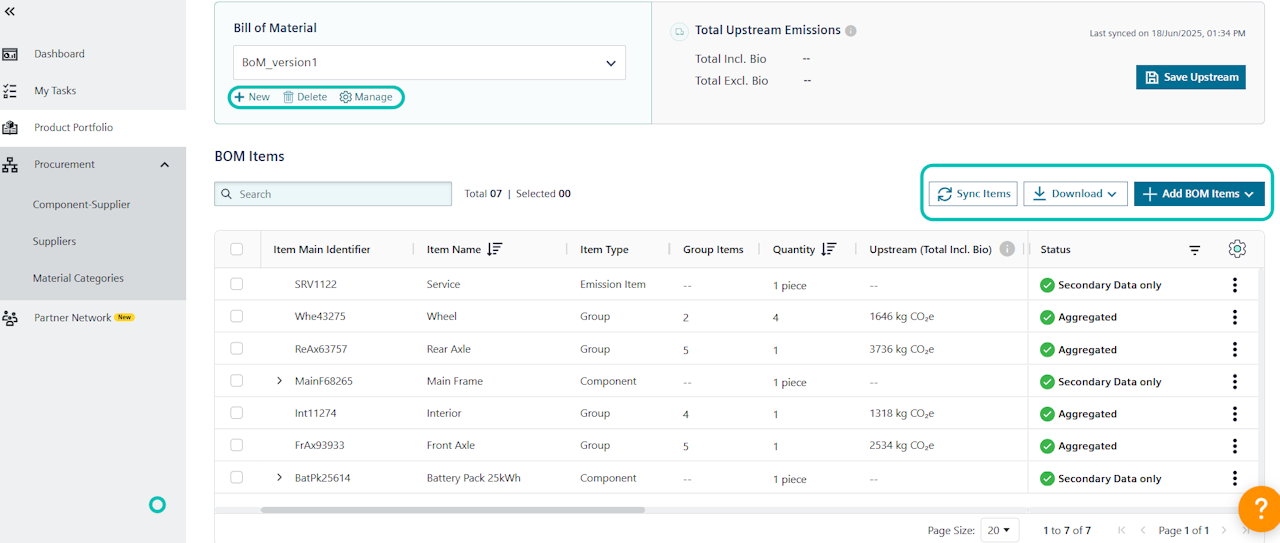Open Suppliers under Procurement
Viewport: 1280px width, 543px height.
[x=54, y=241]
